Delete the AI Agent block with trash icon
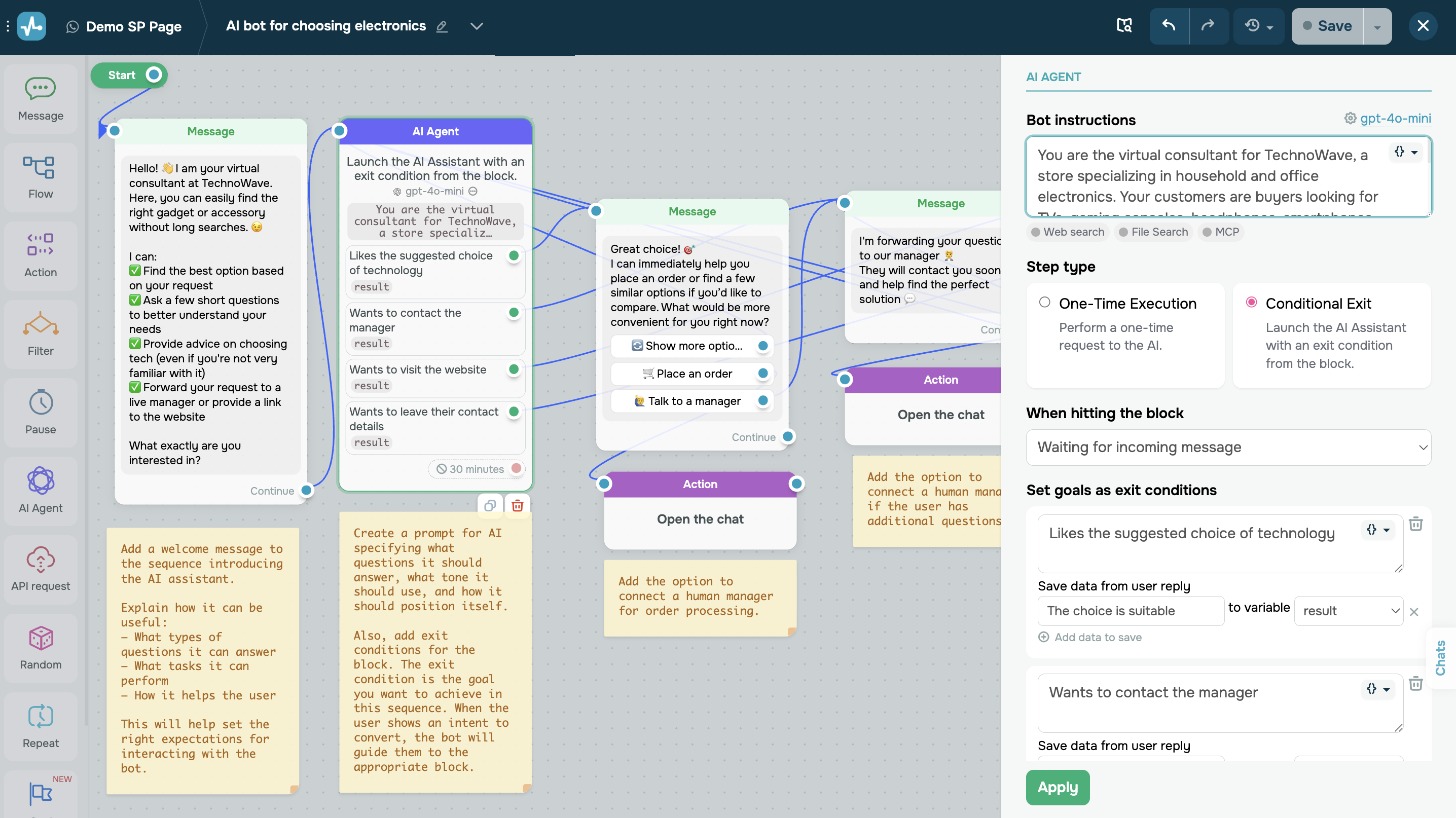The width and height of the screenshot is (1456, 818). coord(517,506)
